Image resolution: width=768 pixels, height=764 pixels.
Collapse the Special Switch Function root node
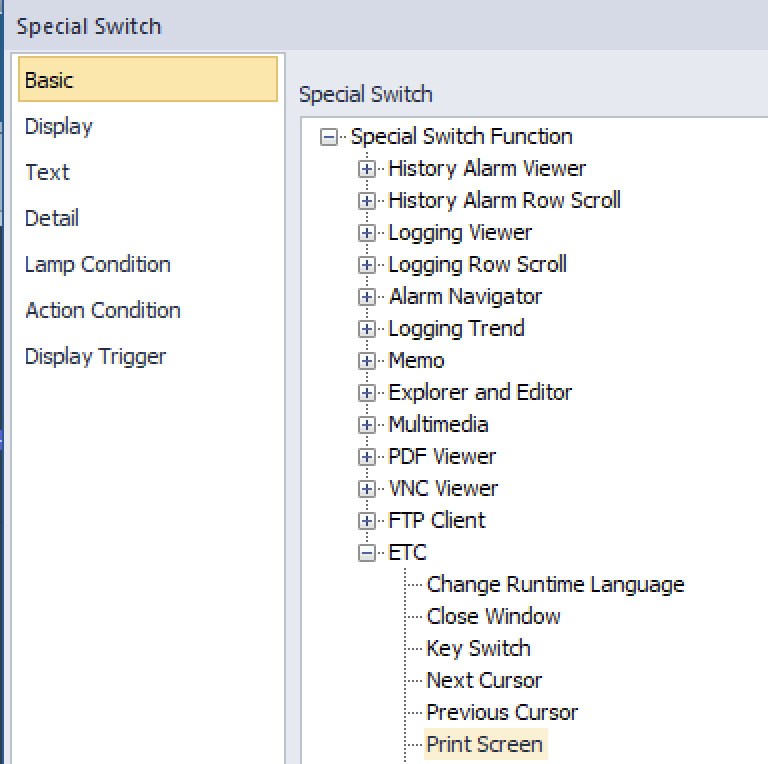click(329, 137)
